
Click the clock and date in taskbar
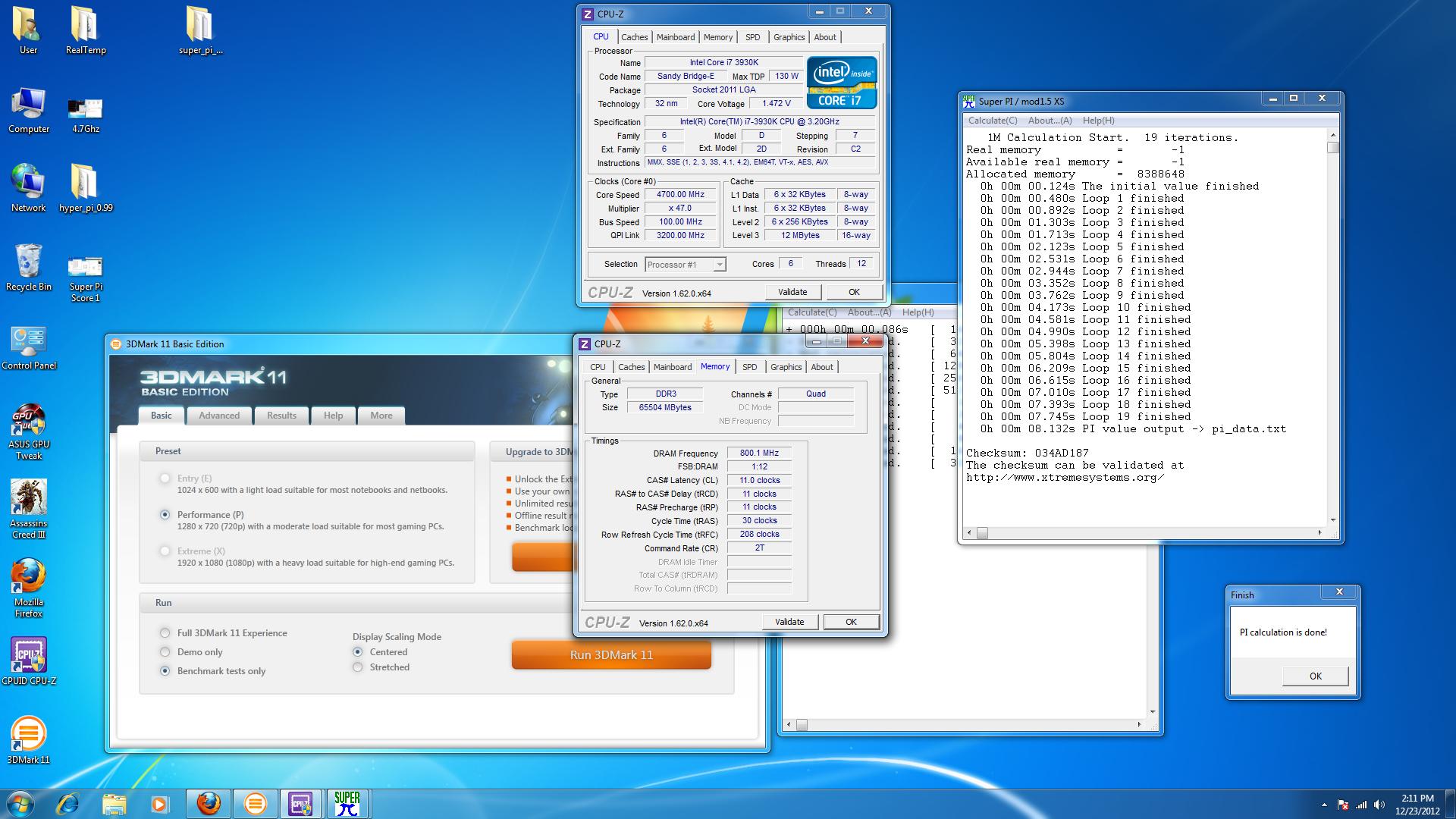tap(1417, 805)
